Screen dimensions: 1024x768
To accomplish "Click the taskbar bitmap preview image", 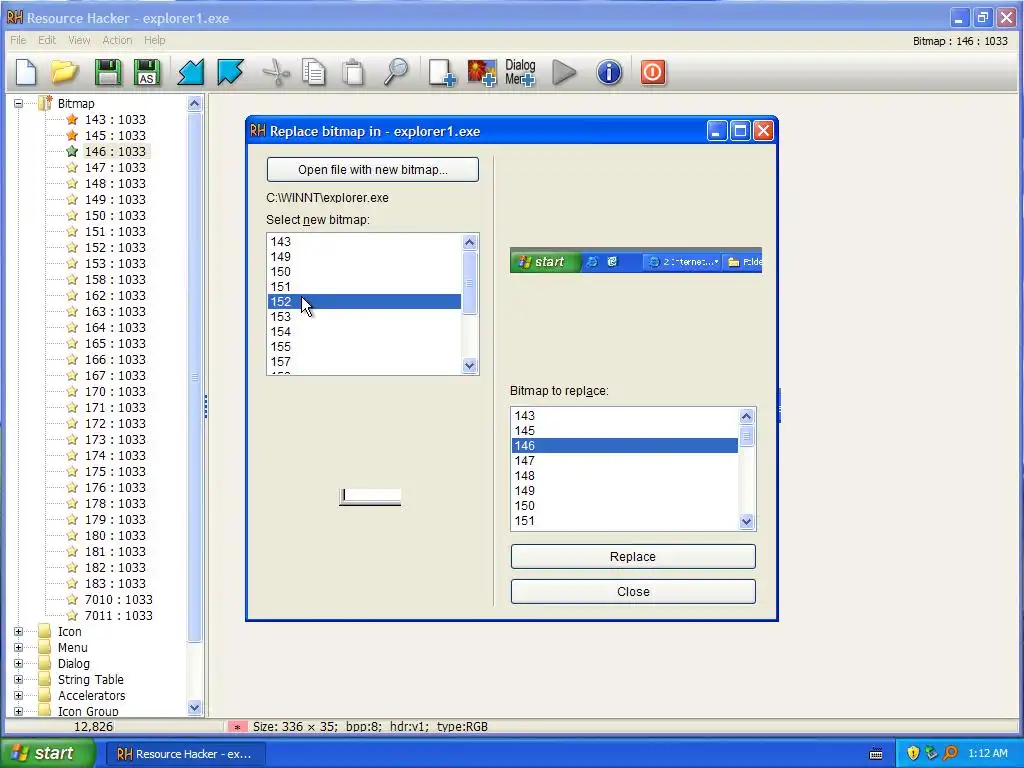I will [635, 261].
